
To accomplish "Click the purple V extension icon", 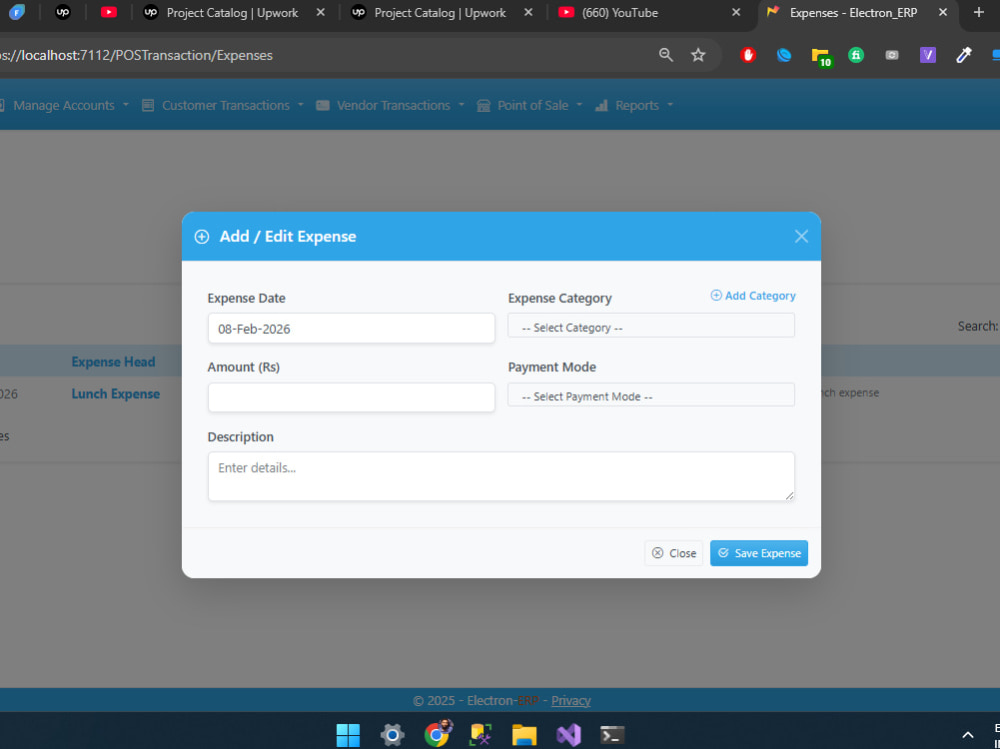I will click(x=927, y=56).
